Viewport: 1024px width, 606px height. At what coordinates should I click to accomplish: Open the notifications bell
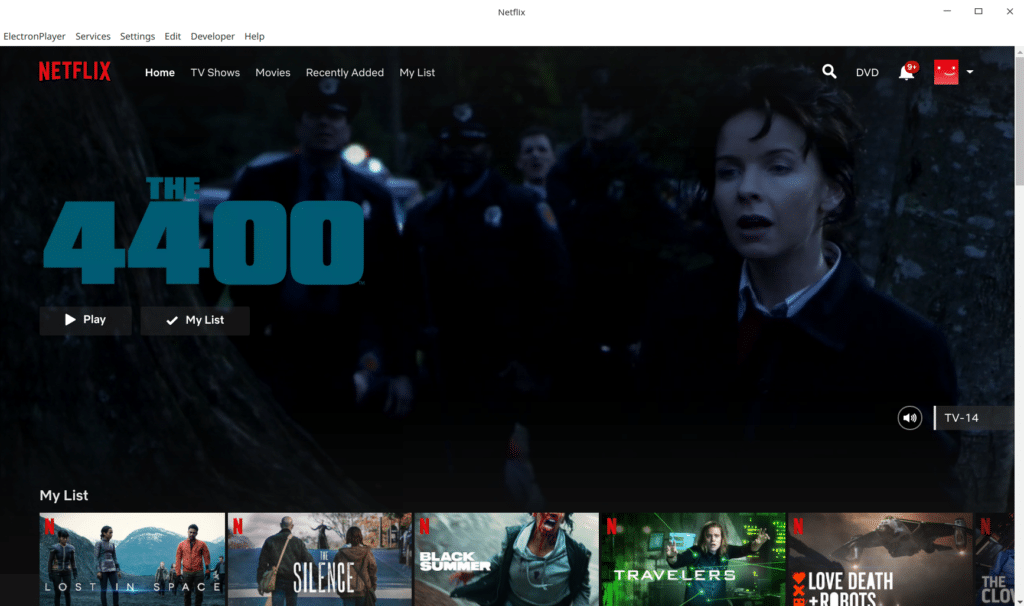(906, 72)
